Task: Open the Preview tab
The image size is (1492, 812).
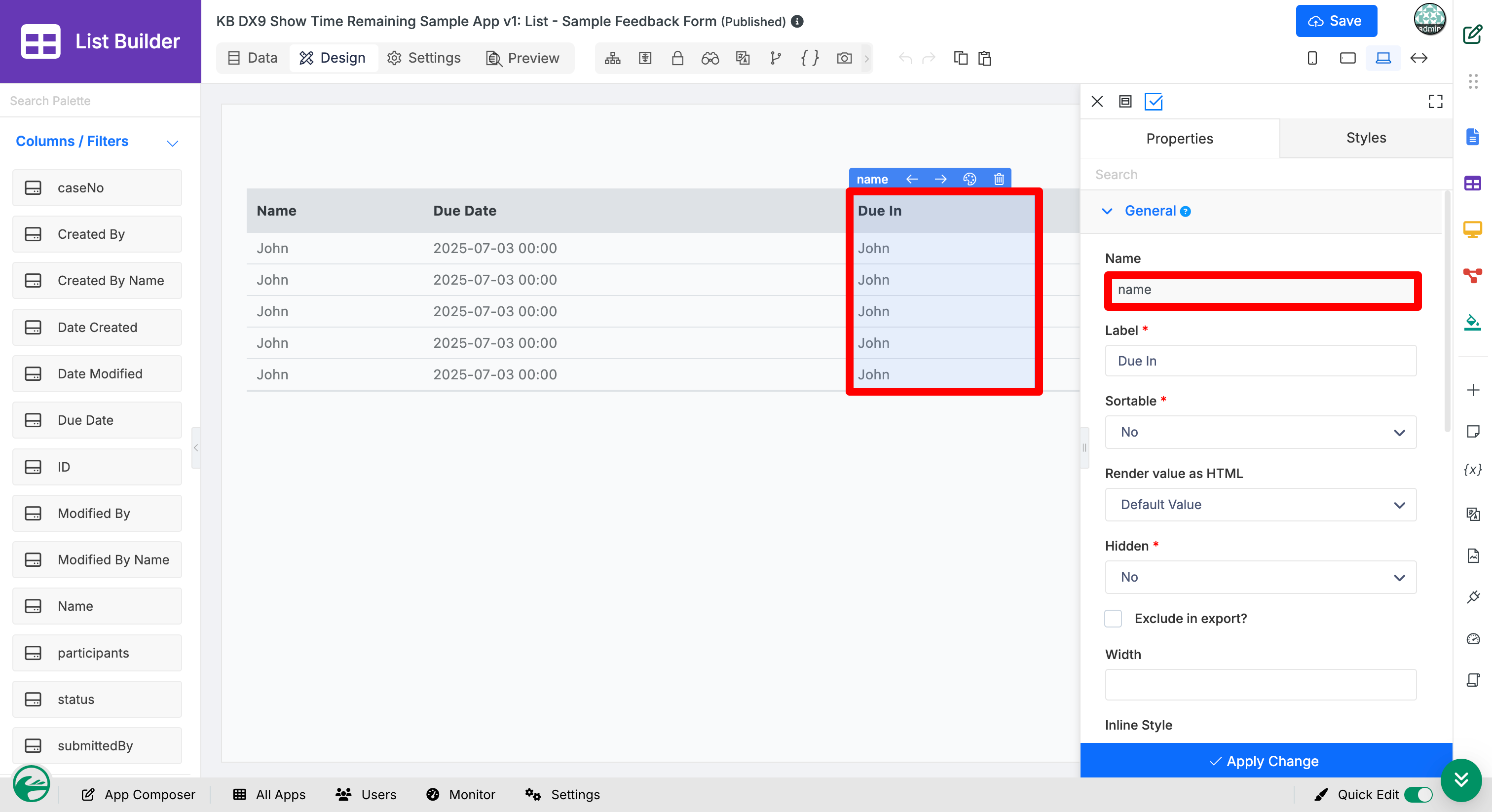Action: coord(522,58)
